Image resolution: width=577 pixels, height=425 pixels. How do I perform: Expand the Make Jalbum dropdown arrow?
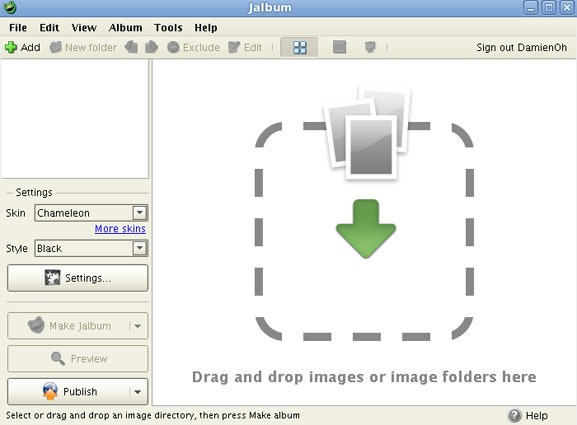[x=138, y=326]
